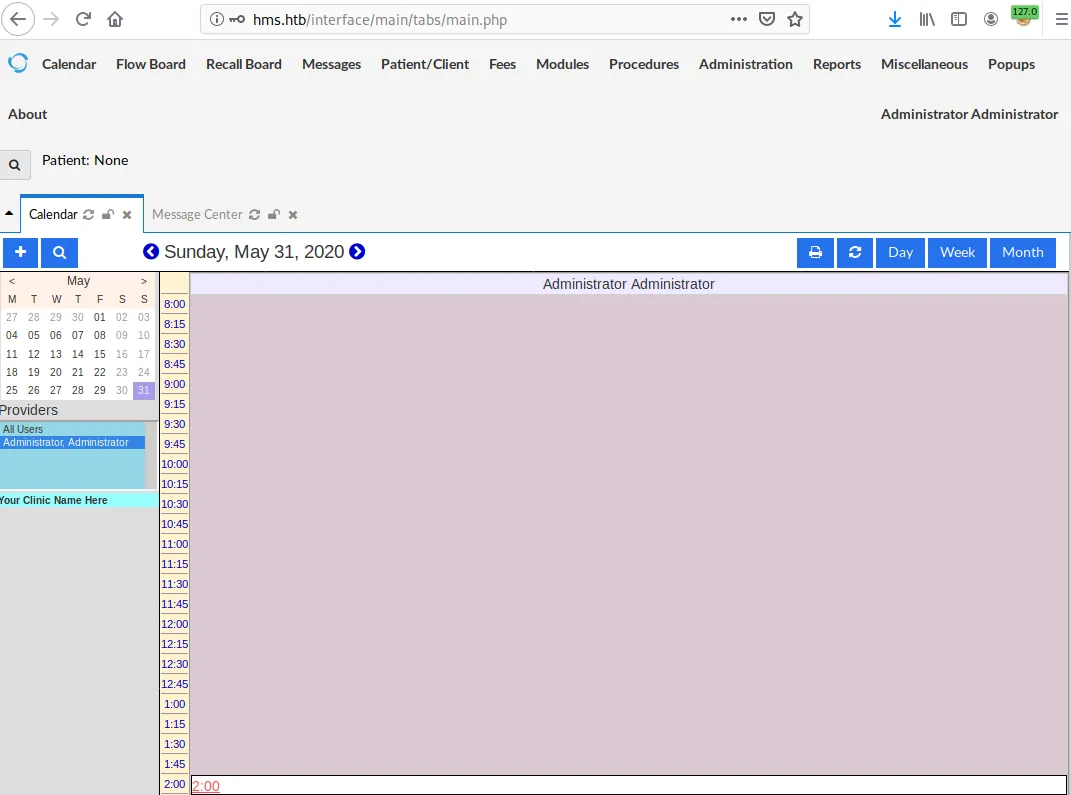Viewport: 1071px width, 795px height.
Task: Open the Administration dropdown menu
Action: (x=745, y=64)
